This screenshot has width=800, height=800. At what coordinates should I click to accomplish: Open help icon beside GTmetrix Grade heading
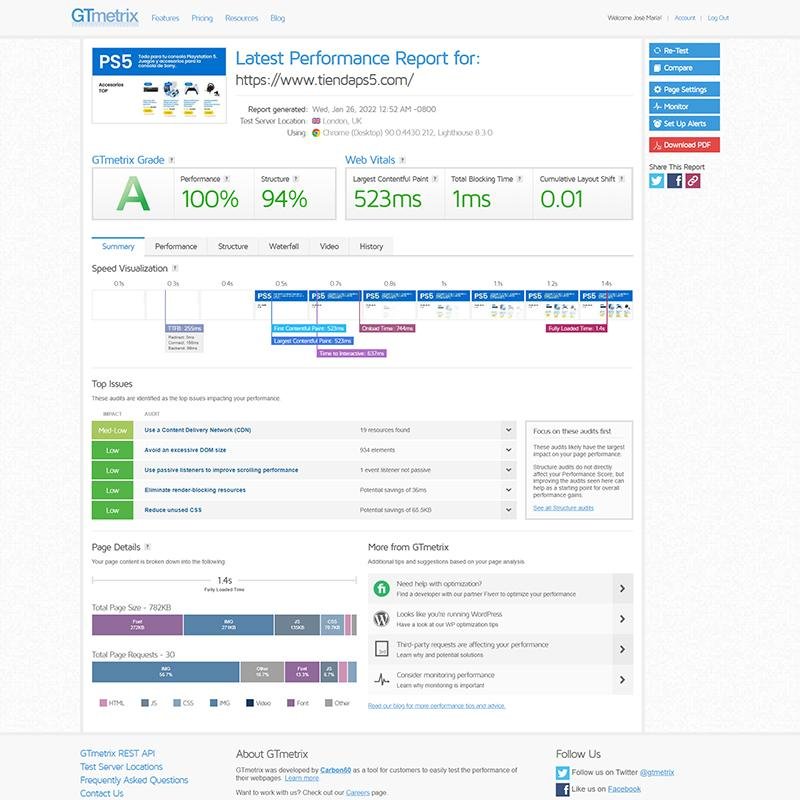coord(172,160)
